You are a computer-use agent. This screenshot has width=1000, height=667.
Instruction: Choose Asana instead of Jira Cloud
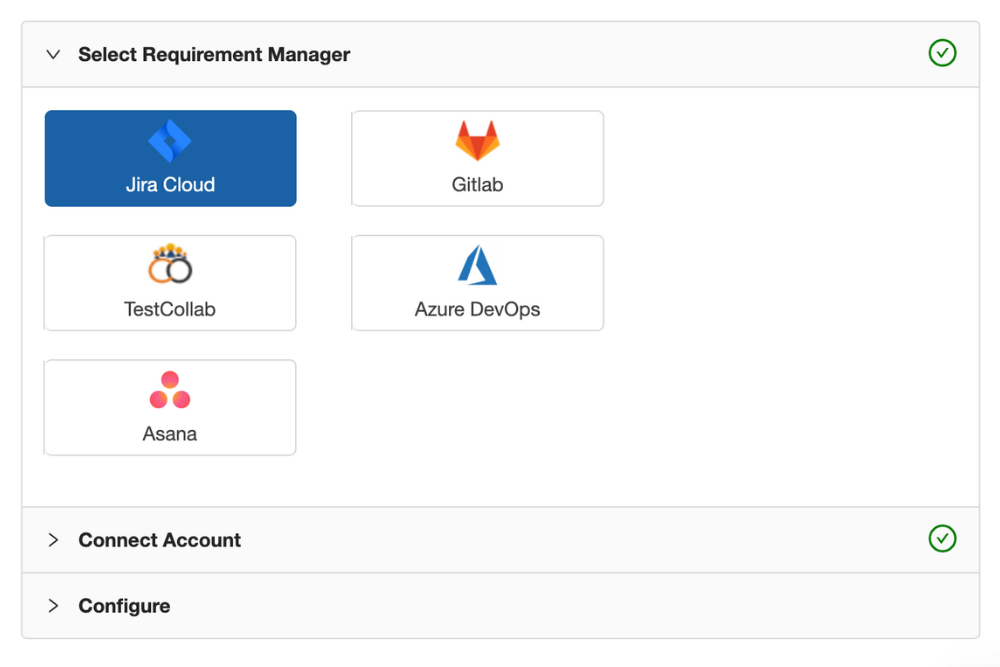click(x=170, y=407)
